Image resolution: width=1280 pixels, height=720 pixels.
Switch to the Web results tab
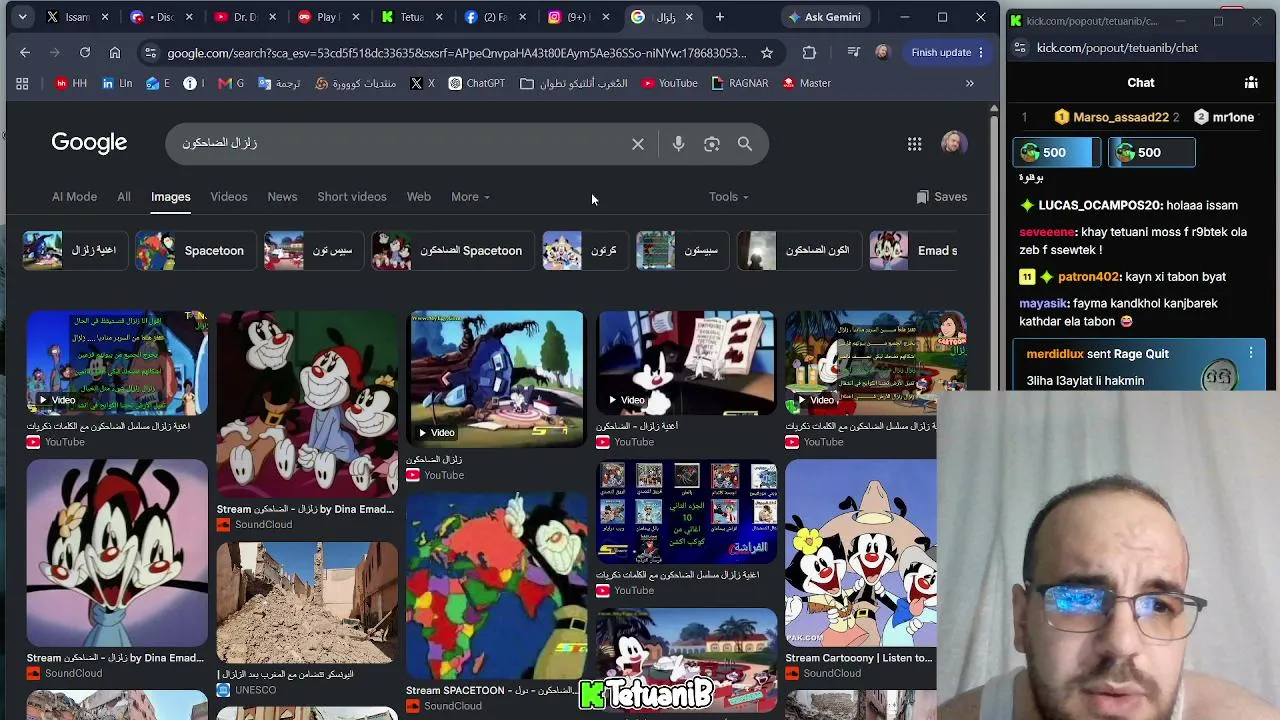[419, 197]
